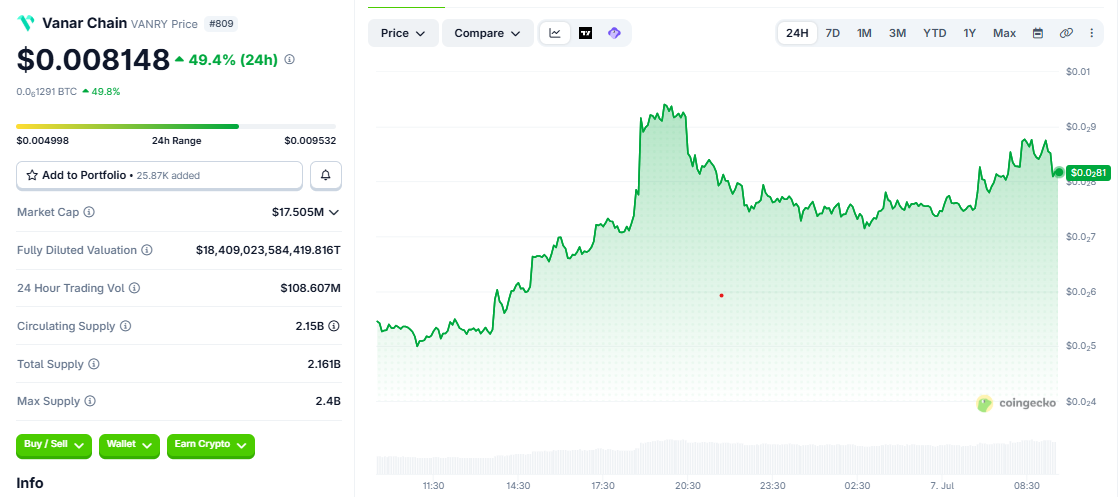Viewport: 1118px width, 497px height.
Task: Click the VANRY Price ticker text
Action: click(x=164, y=24)
